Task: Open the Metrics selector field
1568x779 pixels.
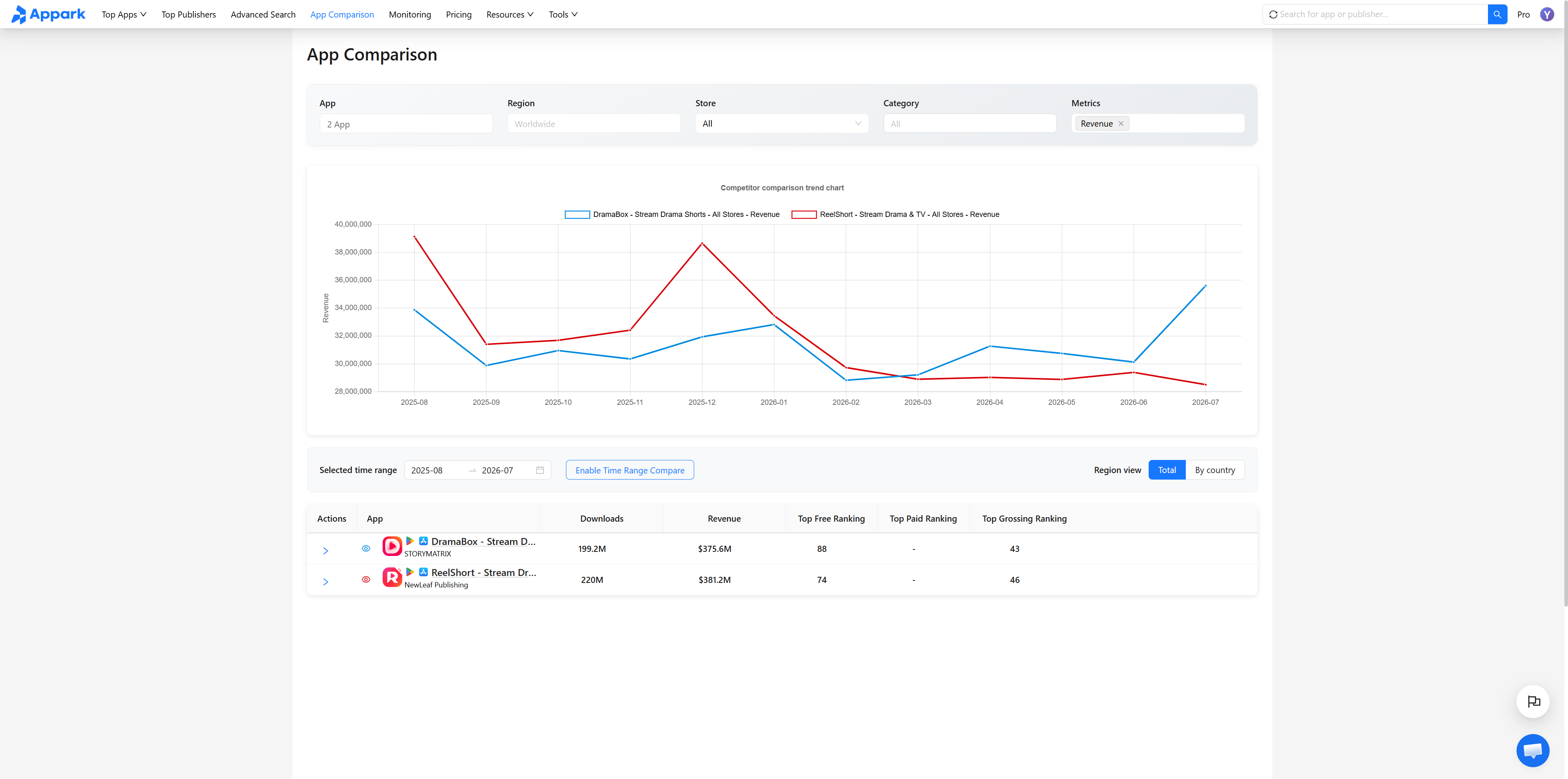Action: (x=1158, y=124)
